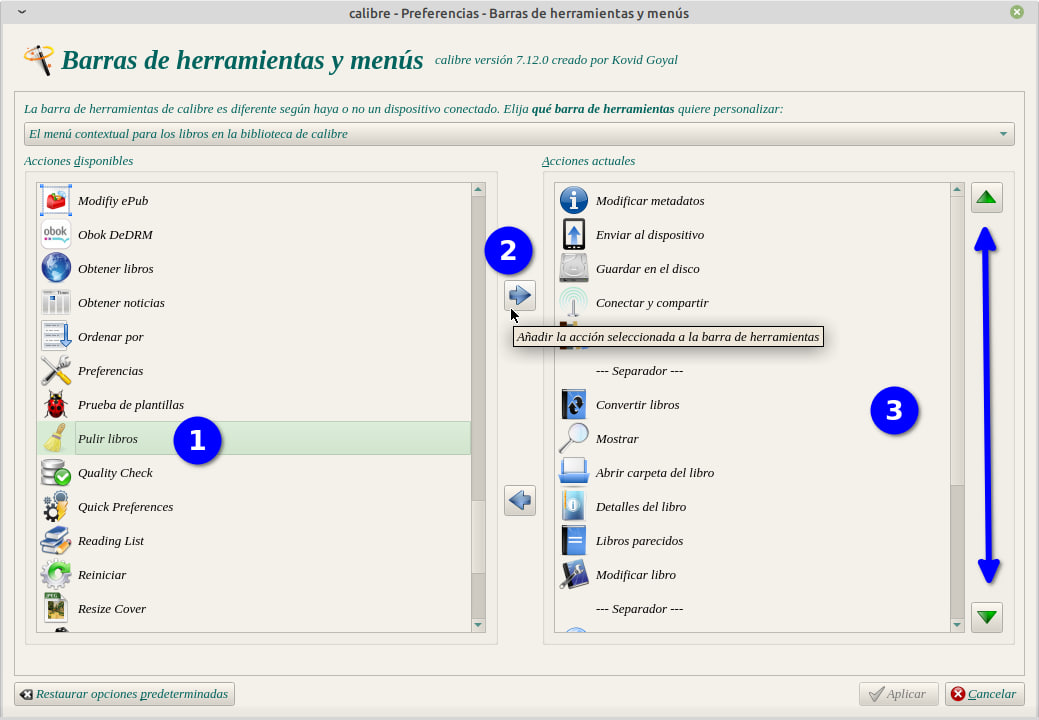Click the Modificar metadatos info icon

pos(574,201)
